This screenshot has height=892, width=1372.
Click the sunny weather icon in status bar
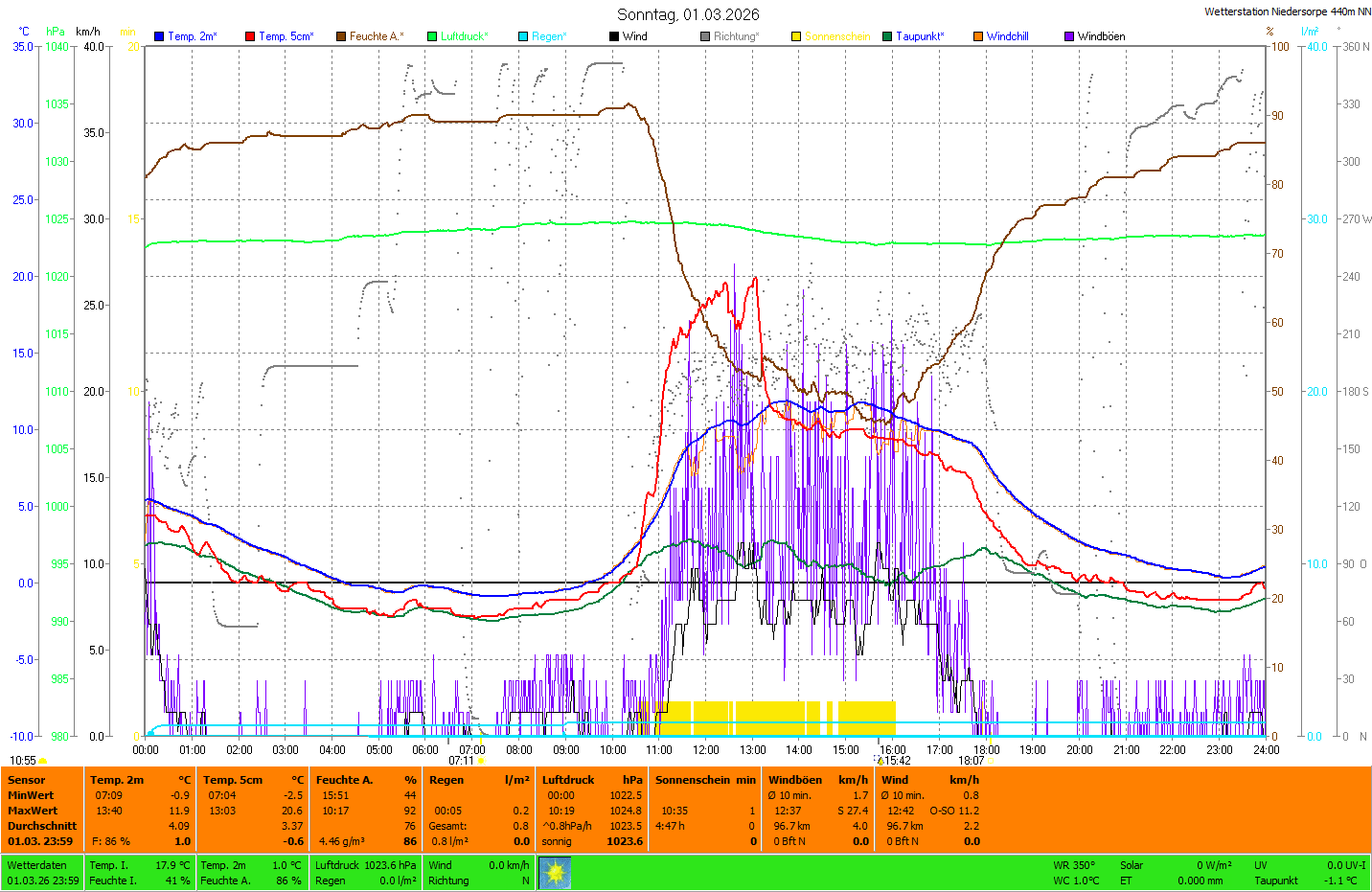(555, 873)
